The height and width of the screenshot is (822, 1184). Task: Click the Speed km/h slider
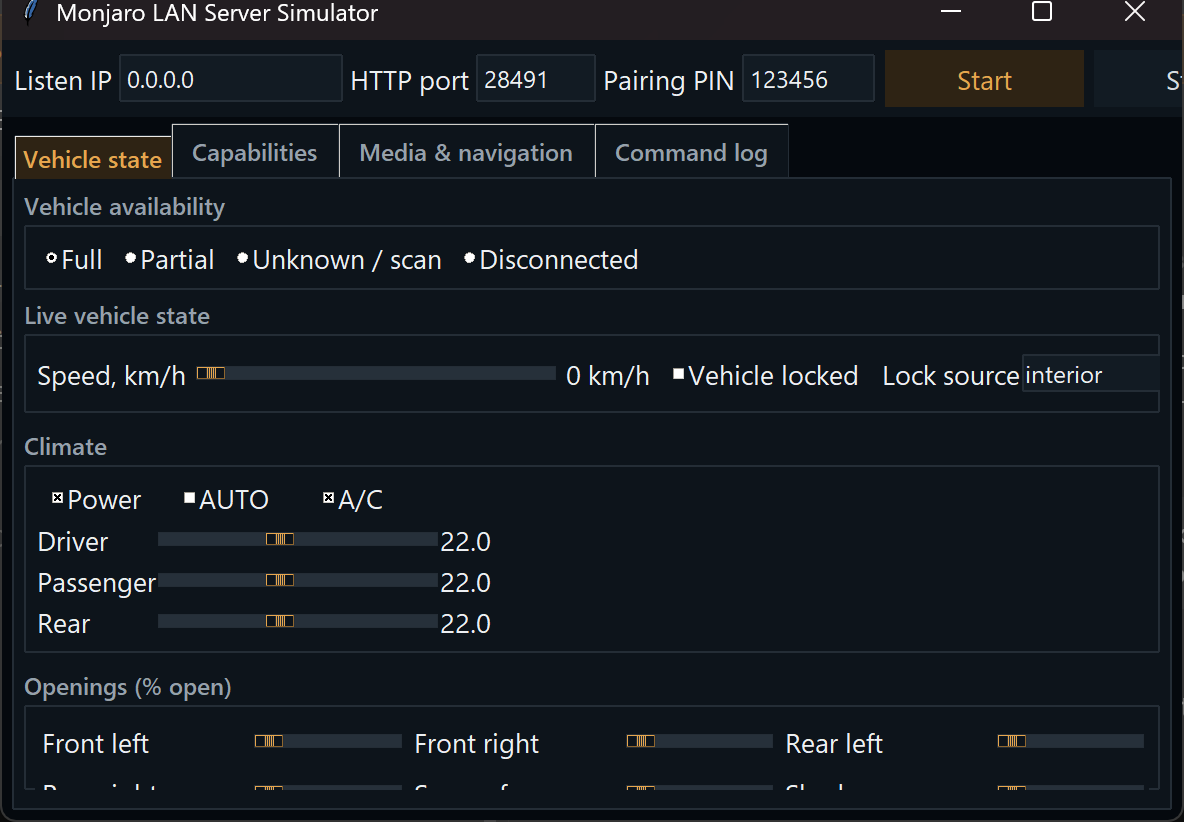(x=375, y=373)
